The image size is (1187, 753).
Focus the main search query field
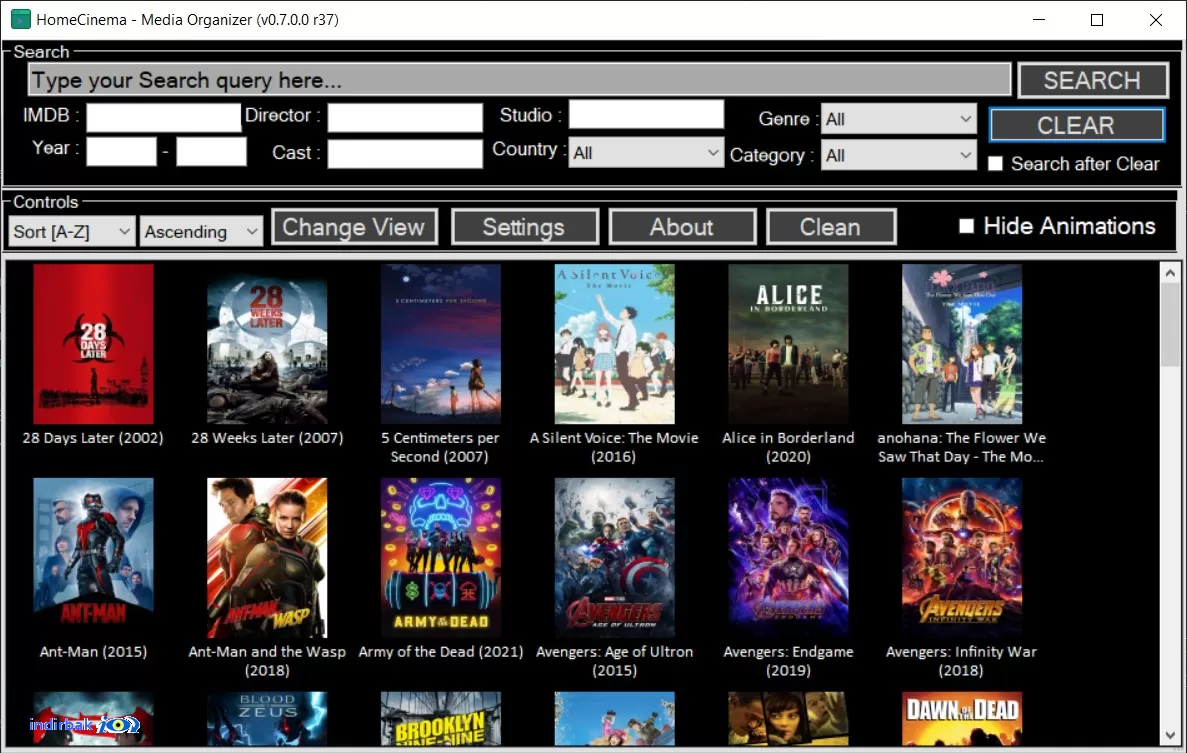click(519, 79)
